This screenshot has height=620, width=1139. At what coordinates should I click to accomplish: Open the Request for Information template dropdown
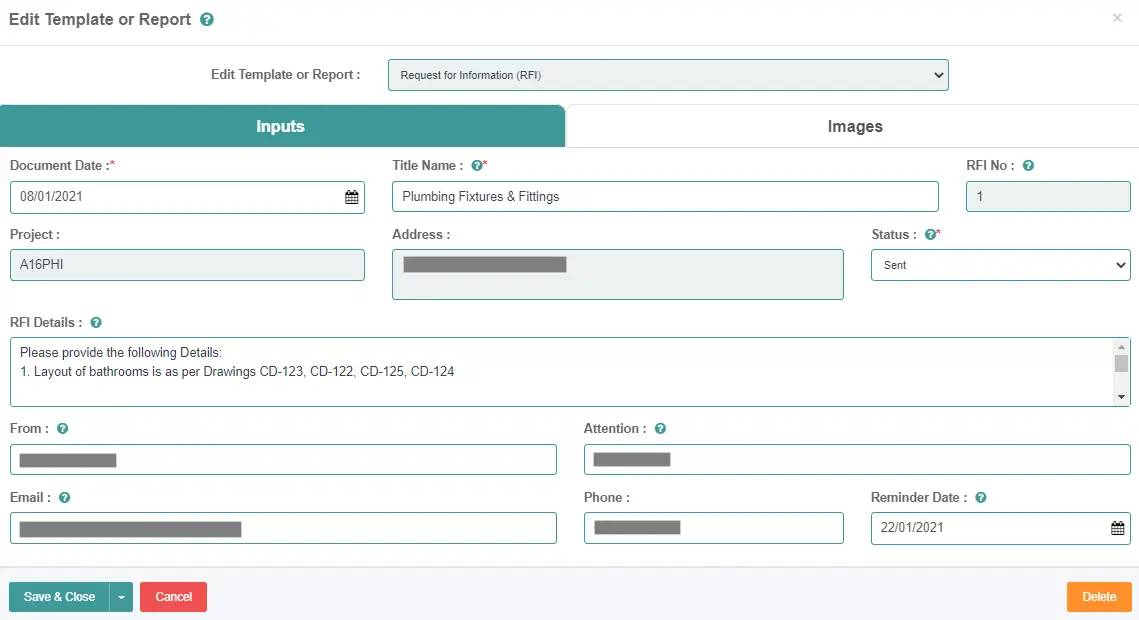[x=668, y=75]
